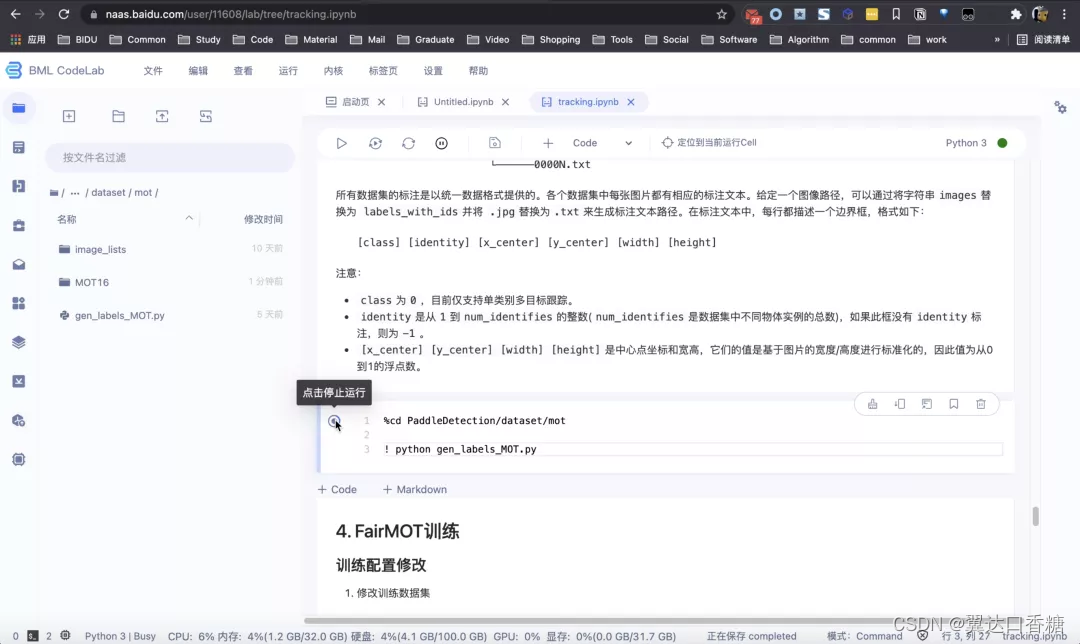Click 定位到当前运行Cell to jump to running cell
Screen dimensions: 1080x644
tap(712, 143)
